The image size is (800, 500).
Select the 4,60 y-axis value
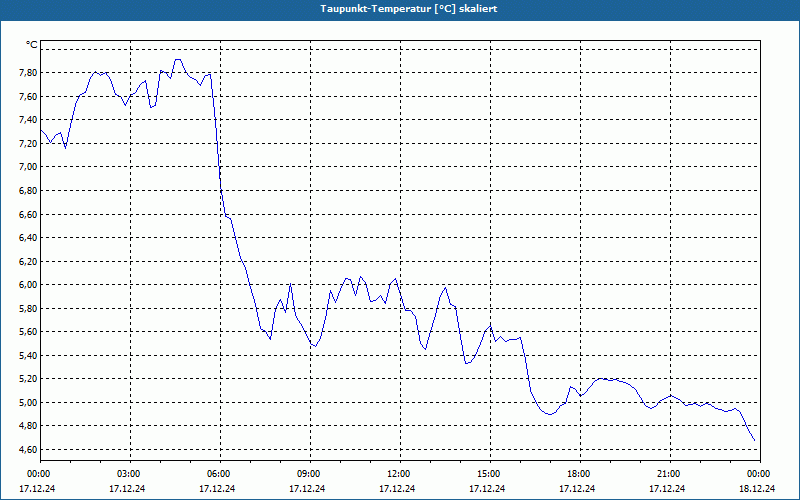28,449
